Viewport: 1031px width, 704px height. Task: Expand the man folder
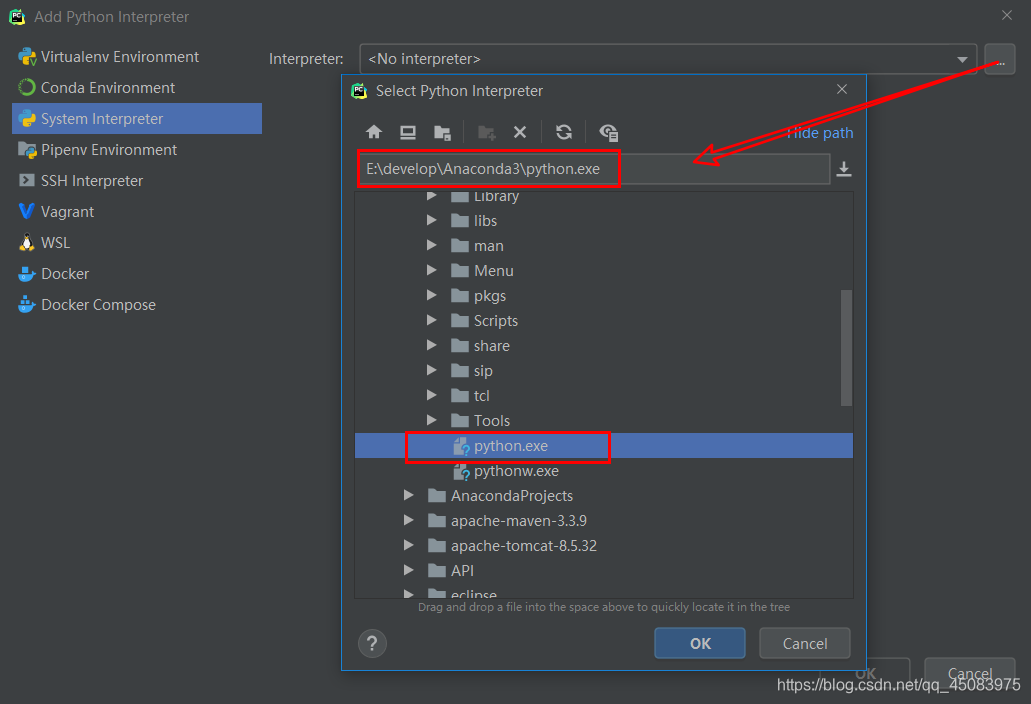[x=431, y=245]
